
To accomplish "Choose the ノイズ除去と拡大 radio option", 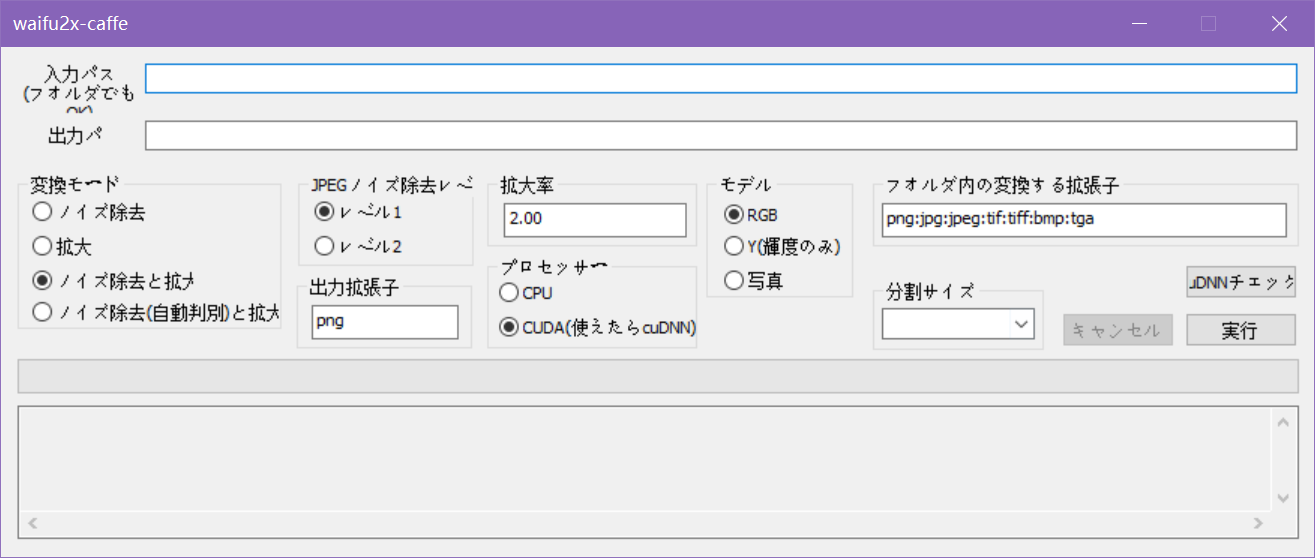I will pos(113,279).
